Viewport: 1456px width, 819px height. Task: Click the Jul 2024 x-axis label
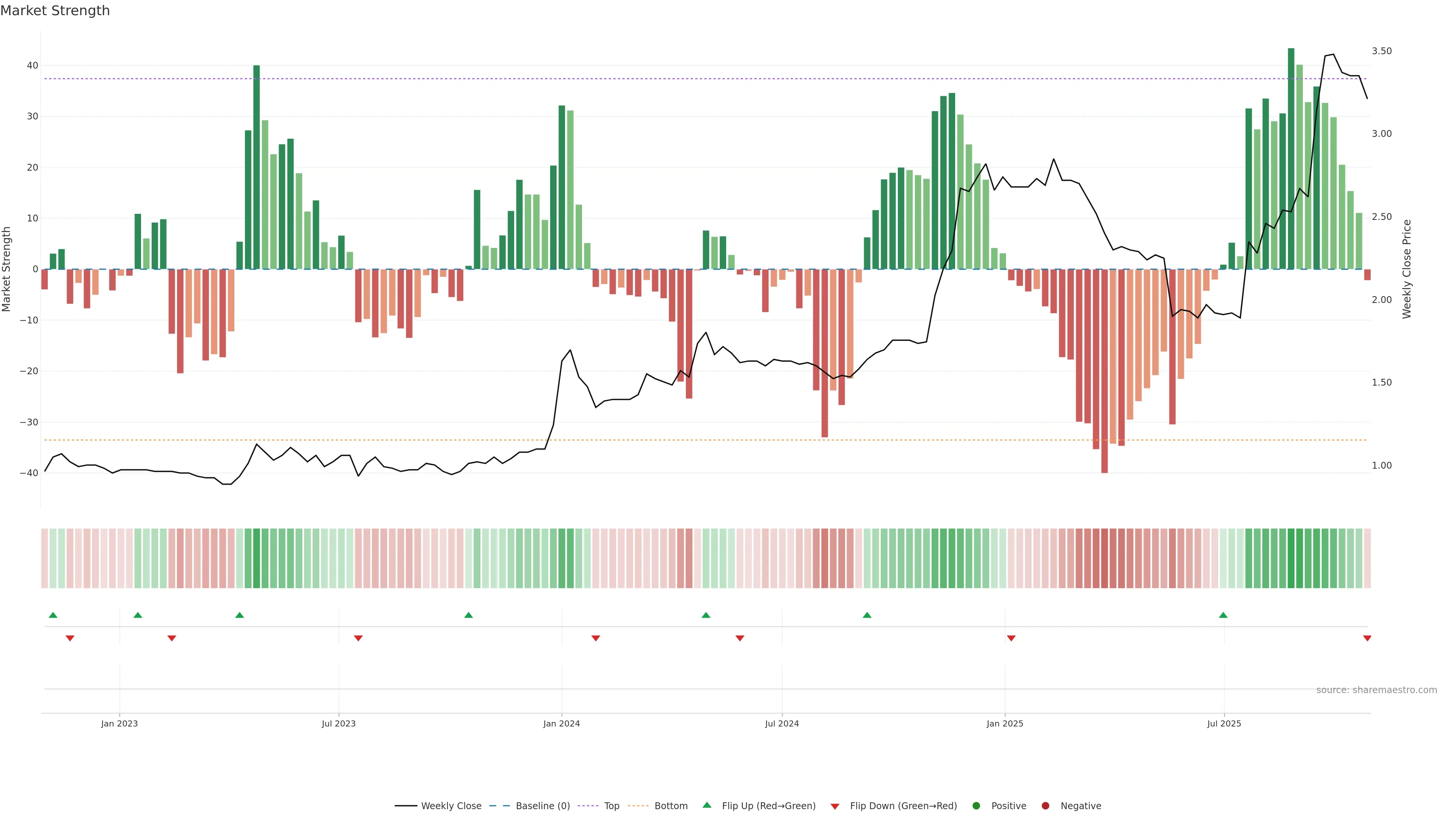[782, 723]
